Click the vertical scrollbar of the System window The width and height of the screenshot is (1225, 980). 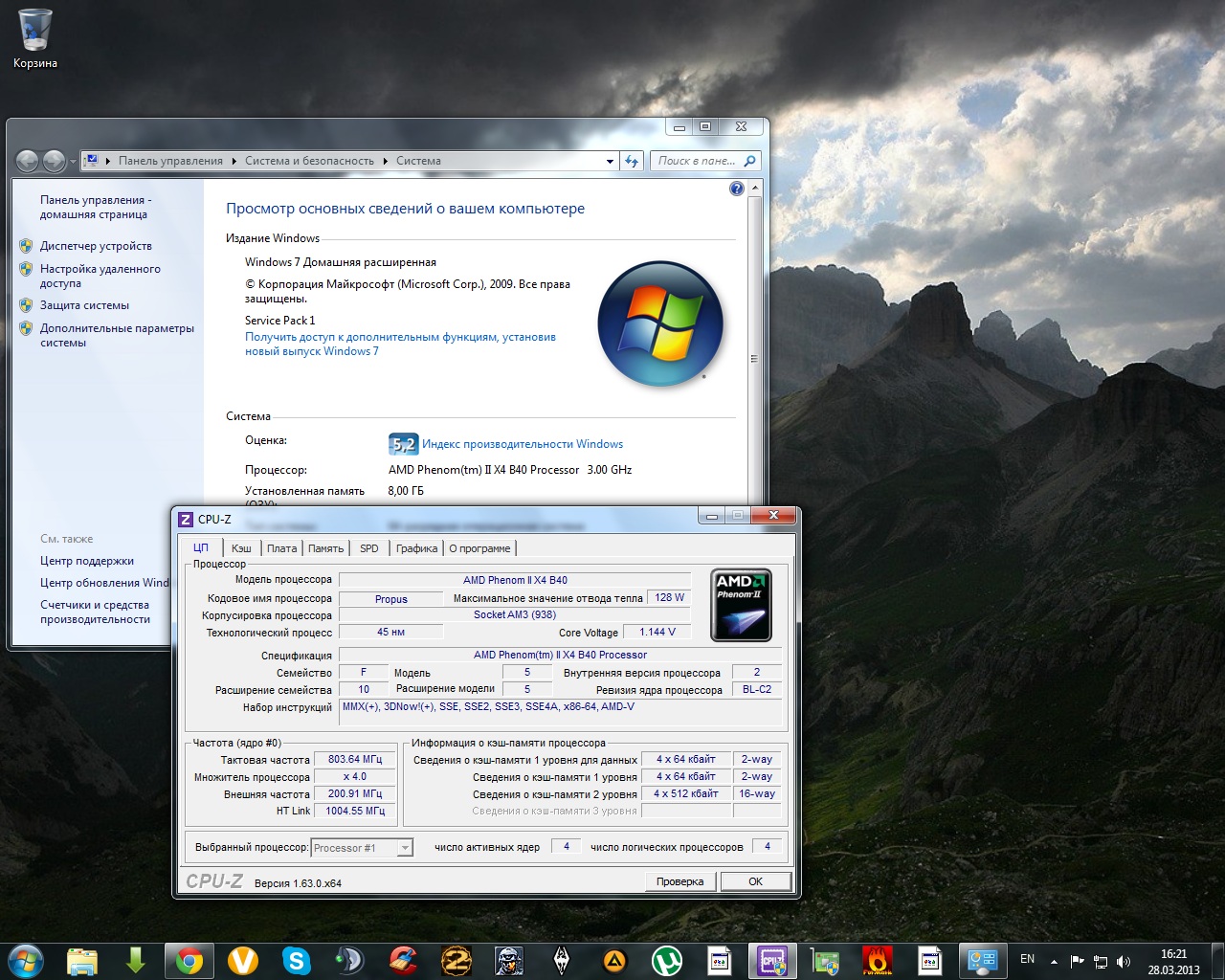754,359
